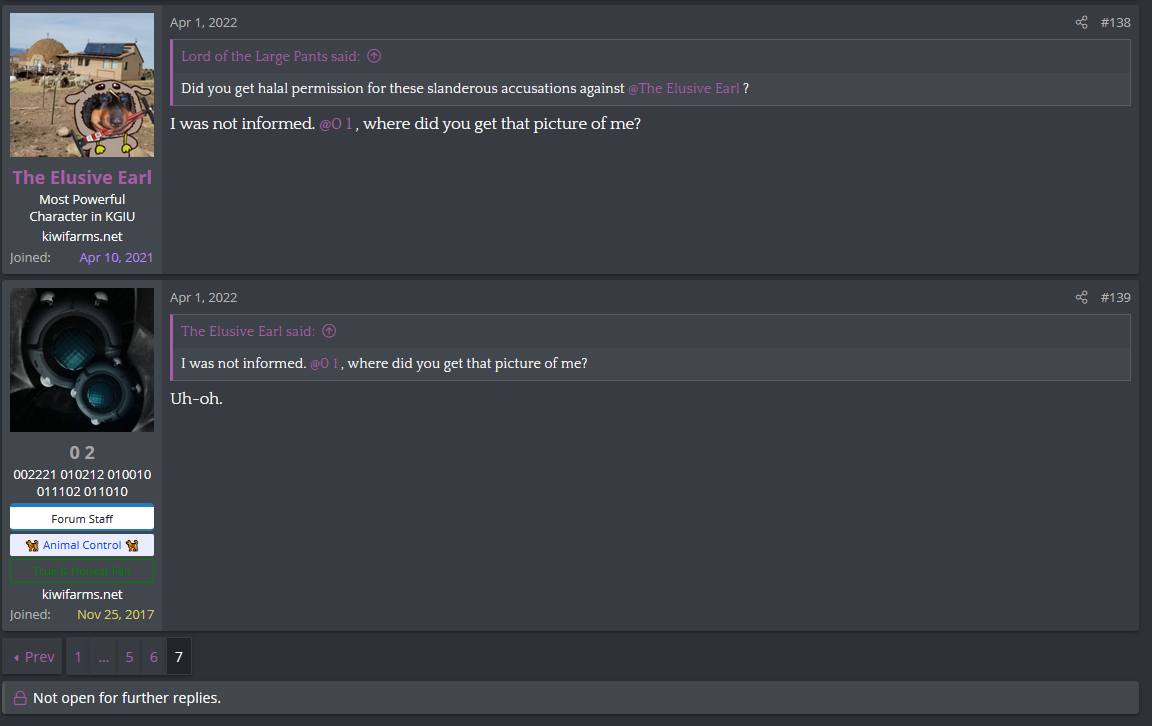Click arrow icon beside 'The Elusive Earl said:'
Image resolution: width=1152 pixels, height=726 pixels.
(x=329, y=331)
